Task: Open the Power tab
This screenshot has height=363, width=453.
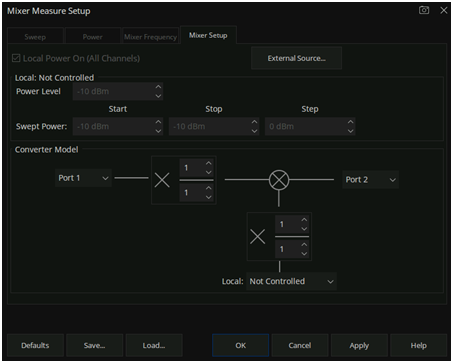Action: 93,37
